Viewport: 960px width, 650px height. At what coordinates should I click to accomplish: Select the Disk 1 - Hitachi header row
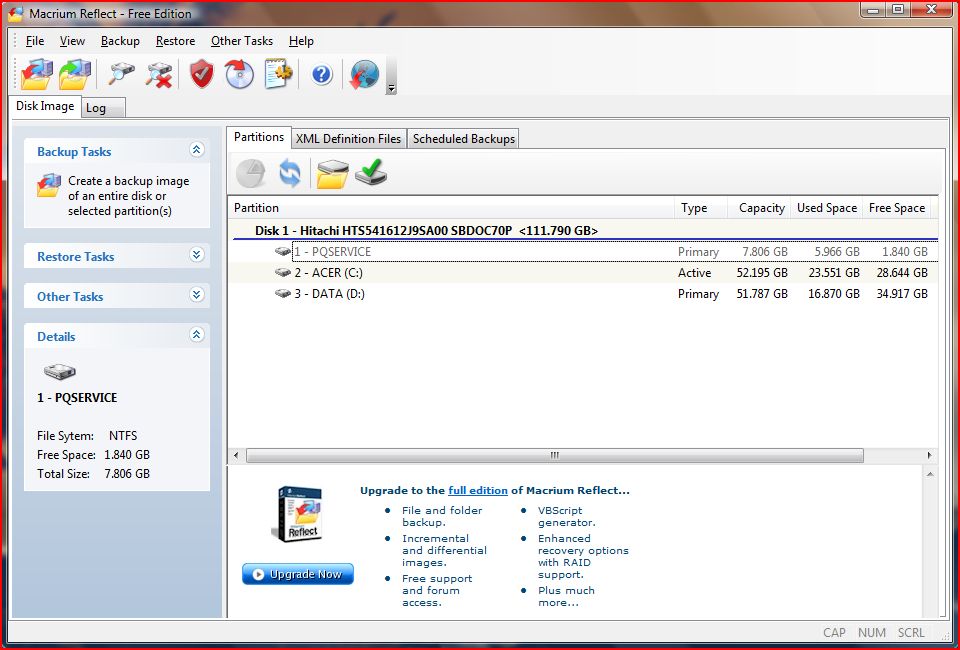pos(583,231)
